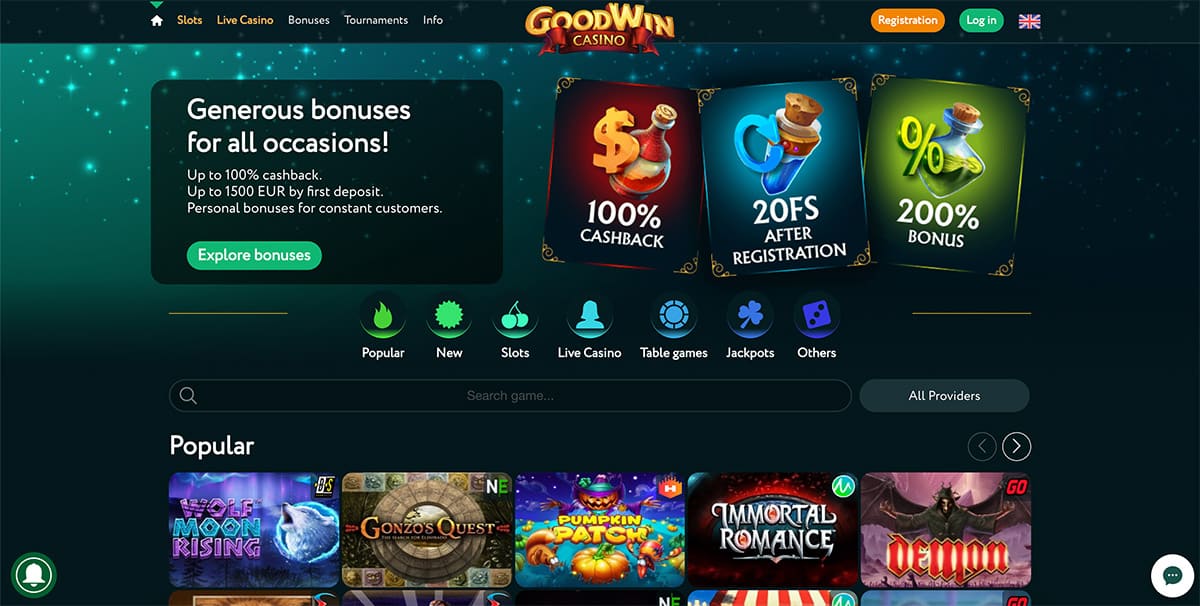Screen dimensions: 1200x606
Task: Focus the Search game input field
Action: pos(510,396)
